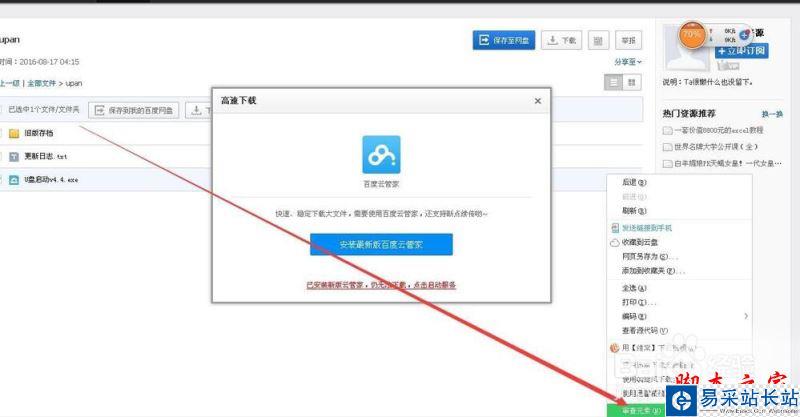800x417 pixels.
Task: Click the folder icon of 旧版存档
Action: pos(14,133)
